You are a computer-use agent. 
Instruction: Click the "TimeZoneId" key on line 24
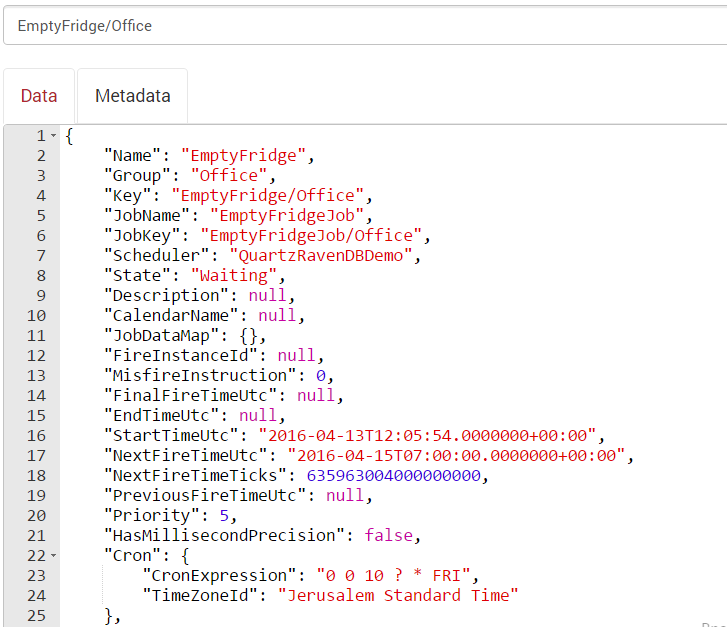200,595
